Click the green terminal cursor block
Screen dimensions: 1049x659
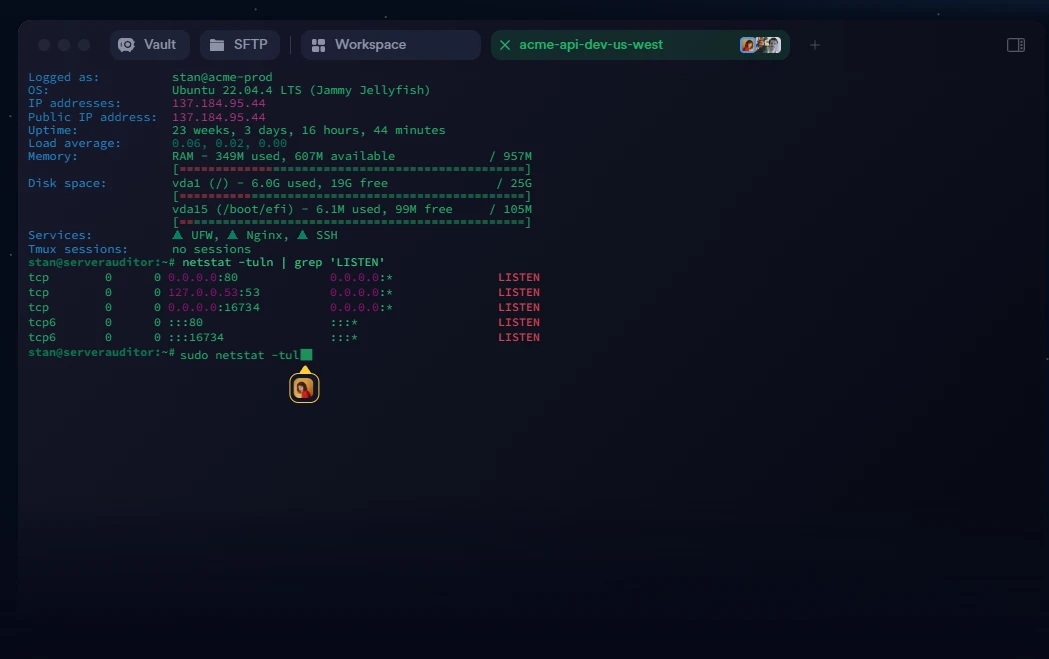click(x=306, y=355)
